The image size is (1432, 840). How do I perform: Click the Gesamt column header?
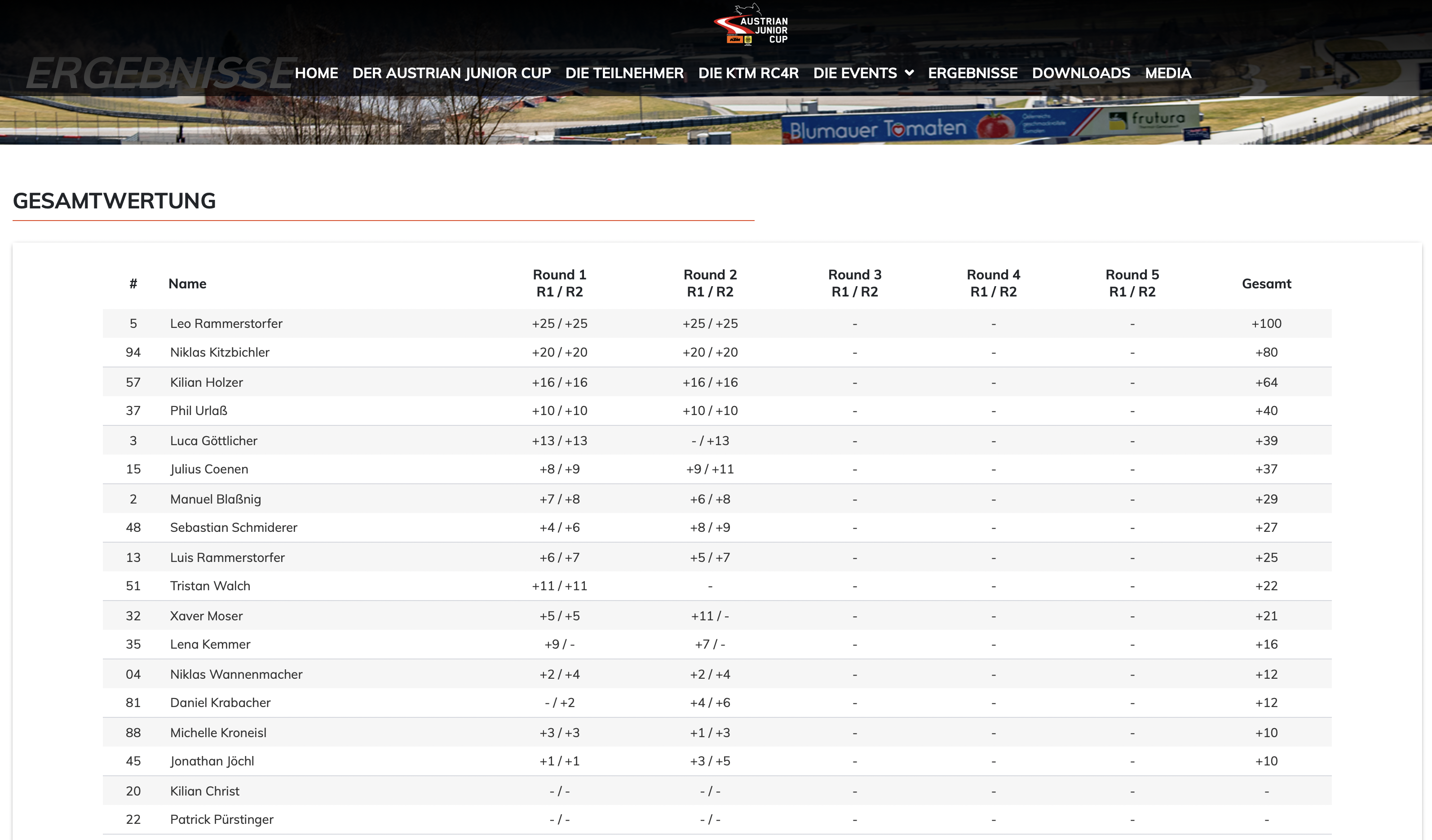pos(1266,283)
